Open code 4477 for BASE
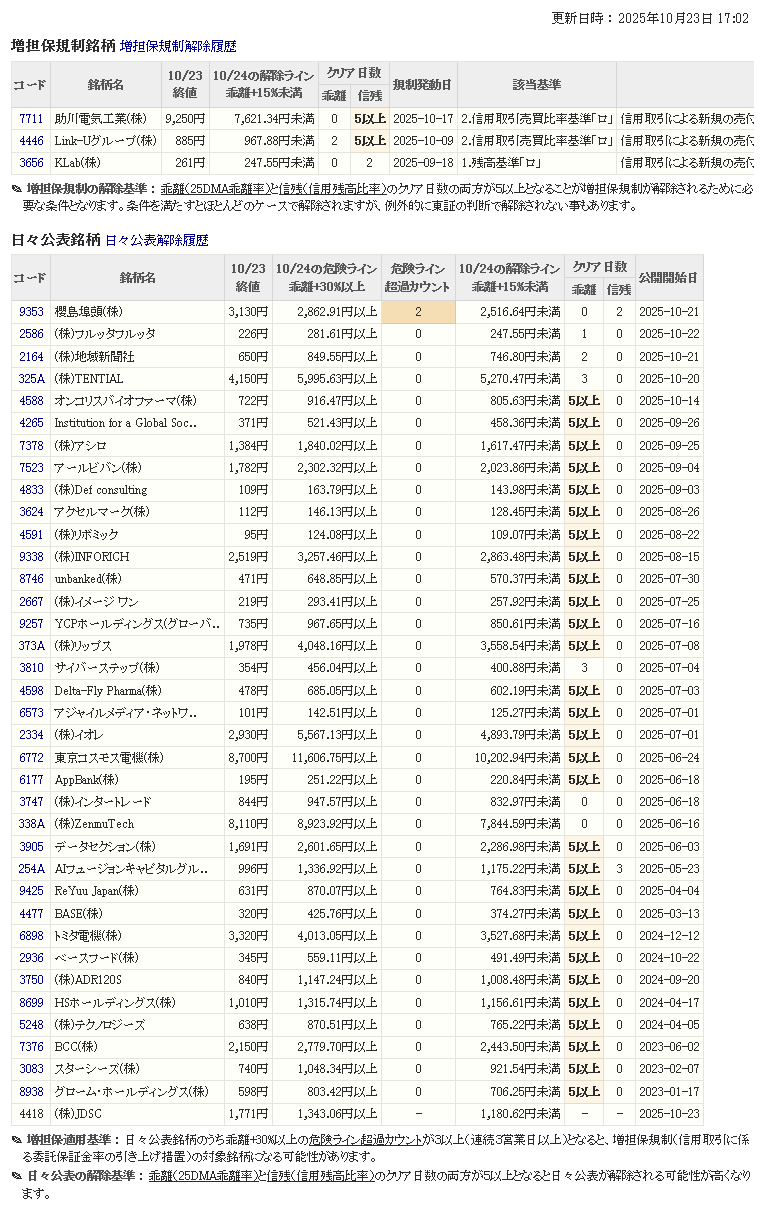This screenshot has height=1214, width=766. [31, 913]
